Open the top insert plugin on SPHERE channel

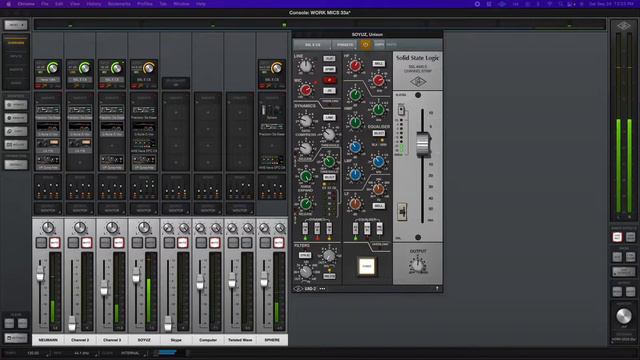[272, 111]
